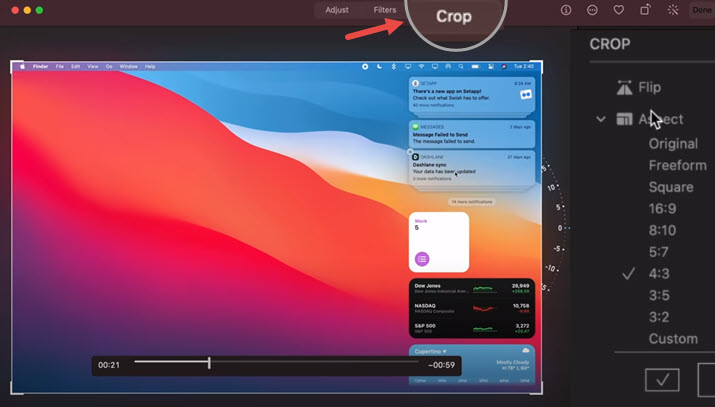715x407 pixels.
Task: Click the Do Not Disturb moon icon
Action: tap(379, 67)
